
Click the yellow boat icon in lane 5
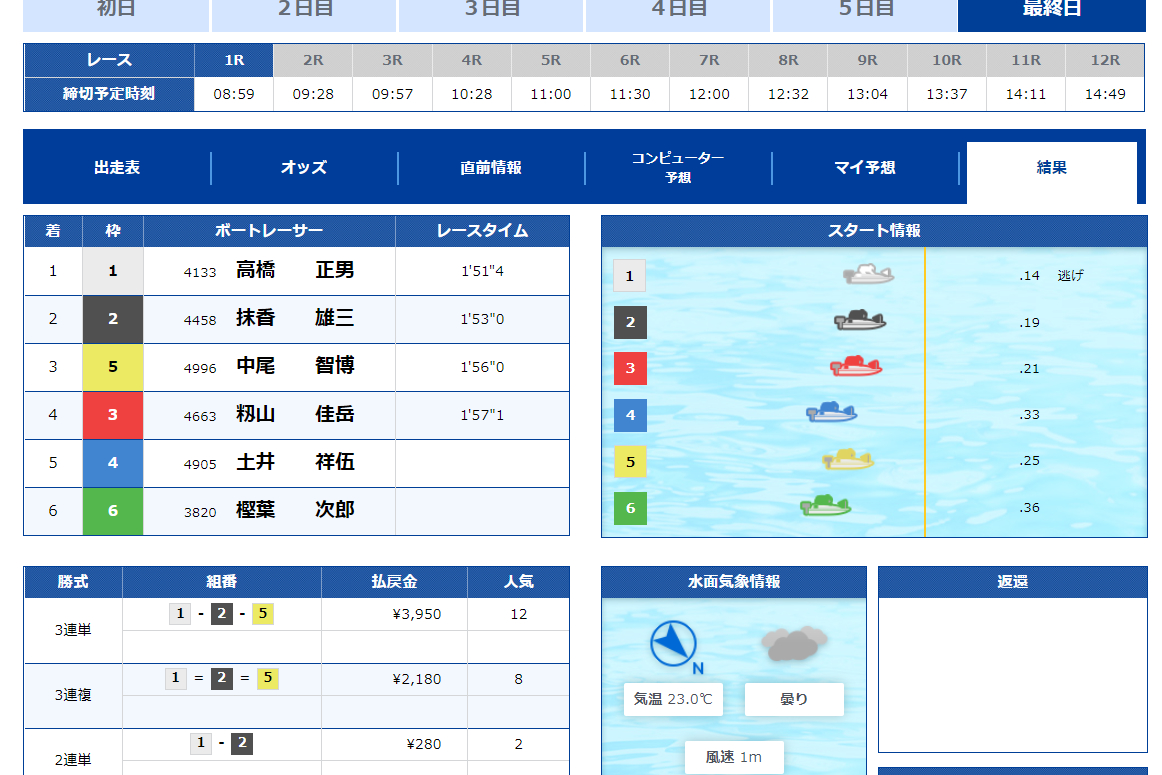[x=849, y=460]
